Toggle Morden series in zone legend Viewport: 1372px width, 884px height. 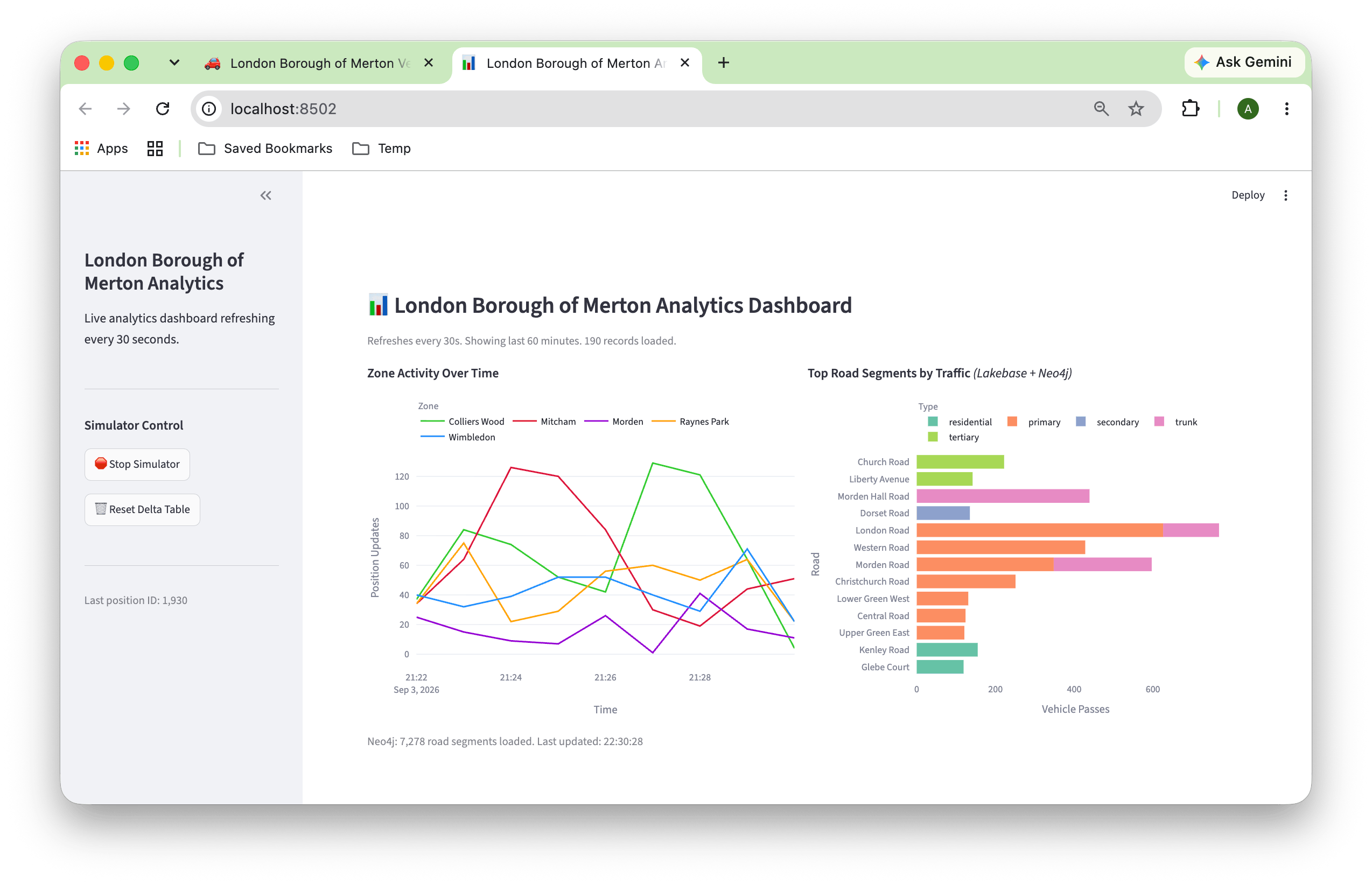pos(614,422)
